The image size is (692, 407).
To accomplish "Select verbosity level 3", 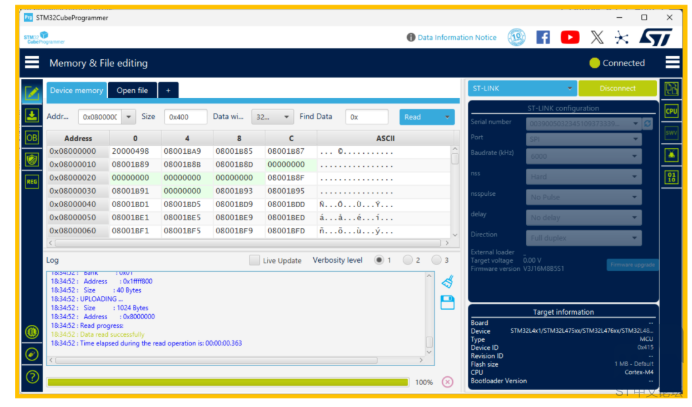I will pos(436,260).
